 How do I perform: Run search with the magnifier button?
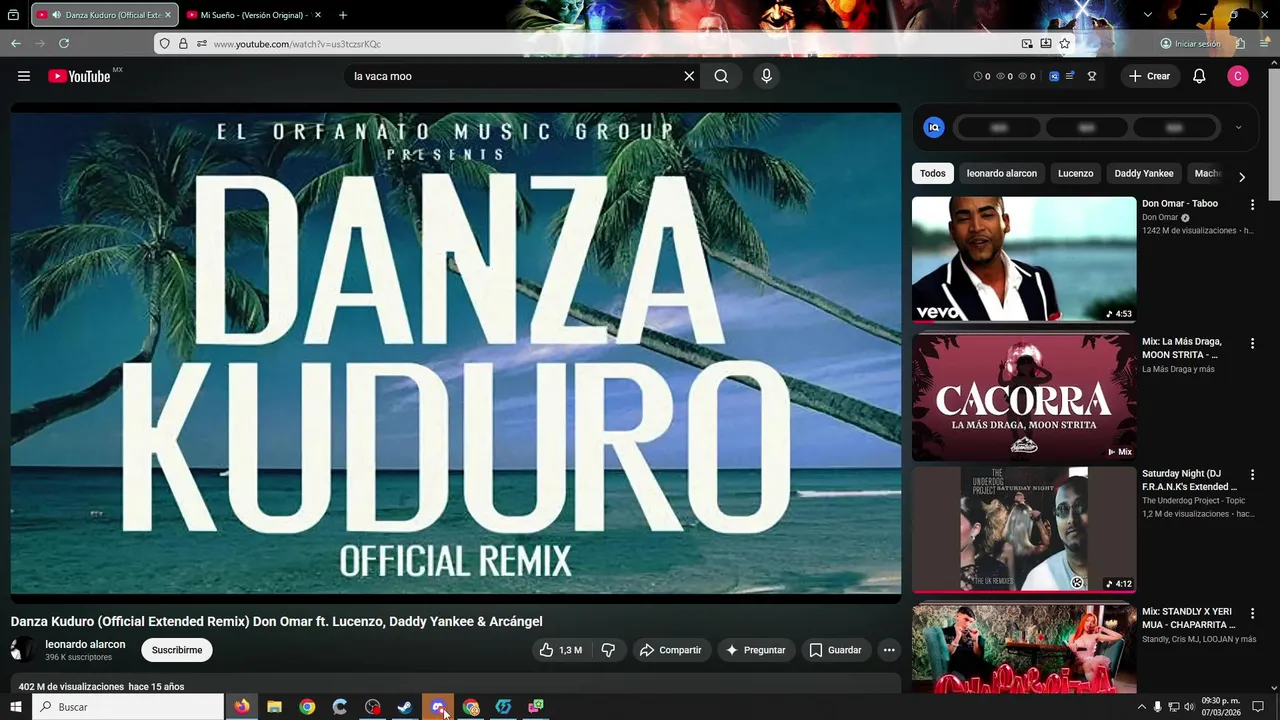coord(721,76)
